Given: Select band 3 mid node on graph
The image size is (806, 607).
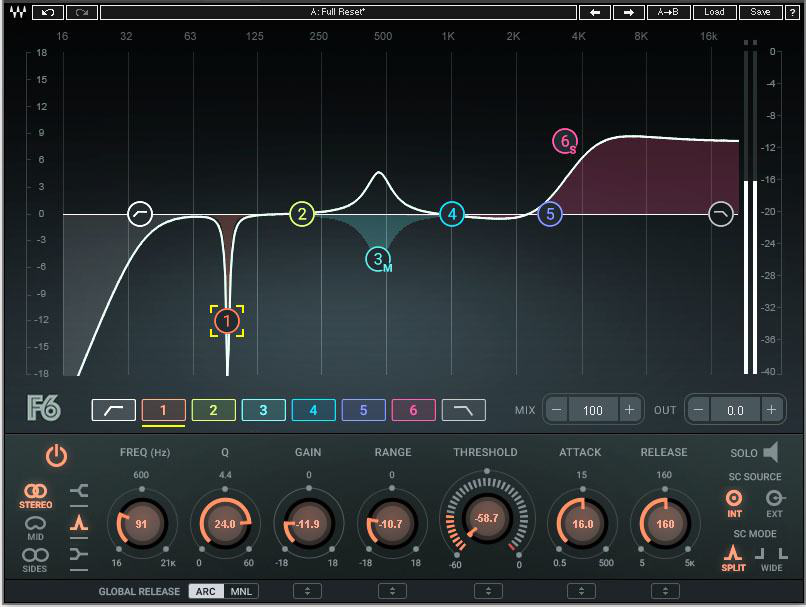Looking at the screenshot, I should 378,260.
